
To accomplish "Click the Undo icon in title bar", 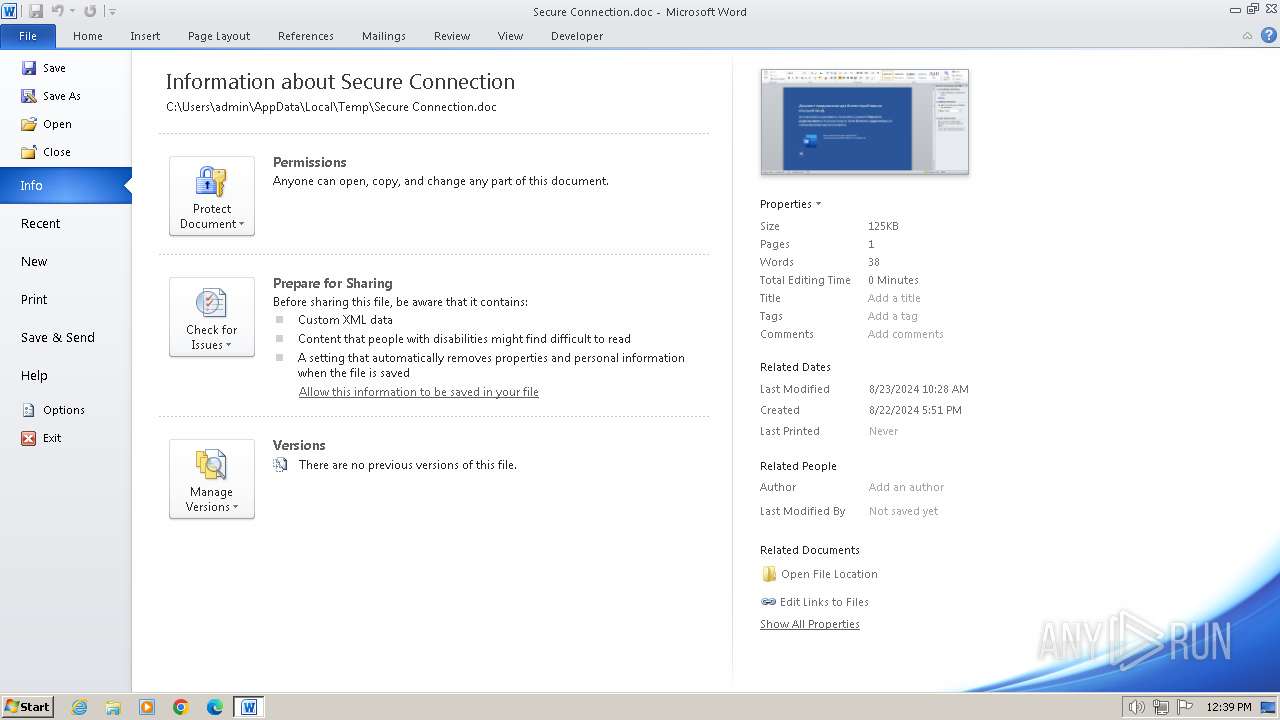I will pyautogui.click(x=57, y=11).
